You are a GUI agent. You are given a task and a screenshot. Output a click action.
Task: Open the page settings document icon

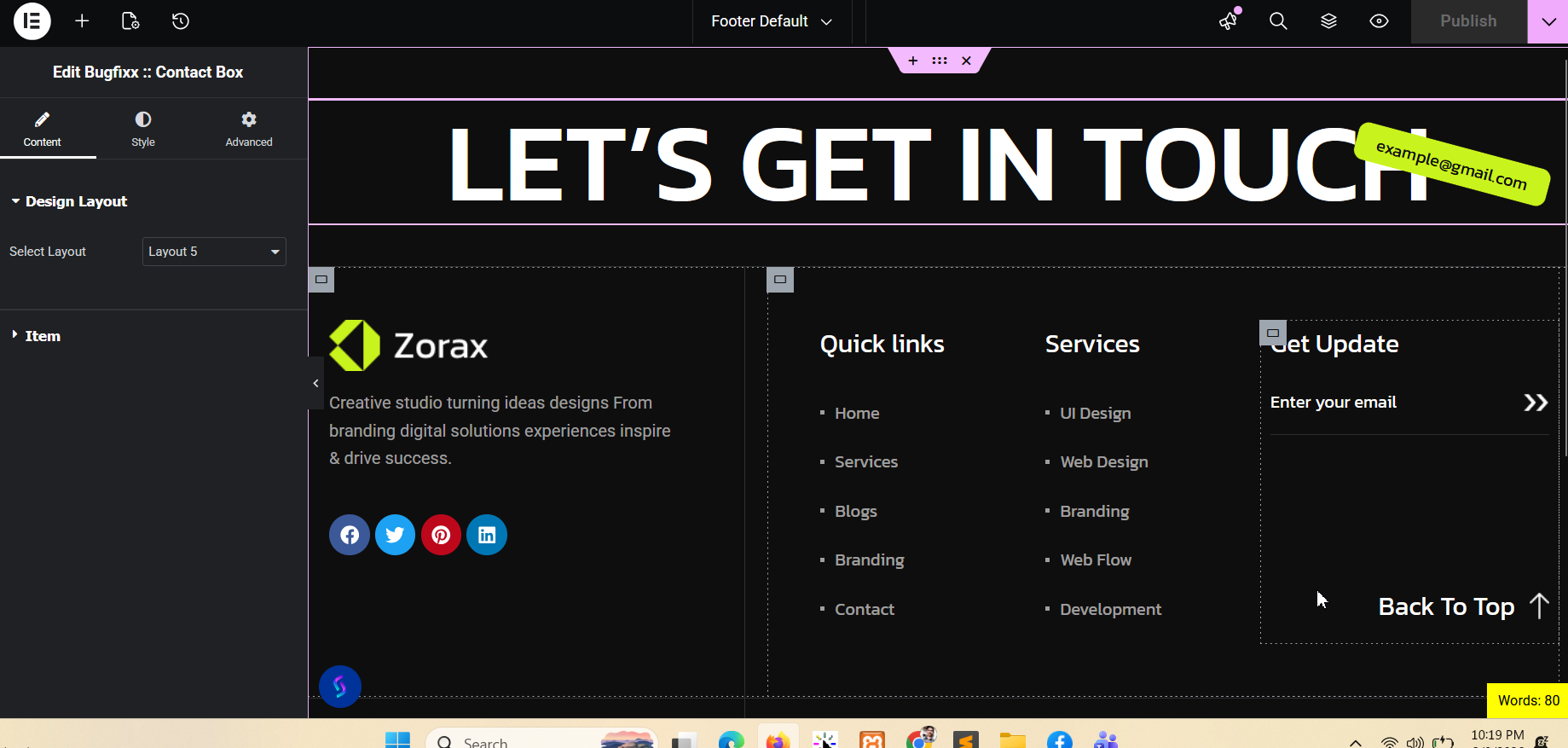[130, 21]
